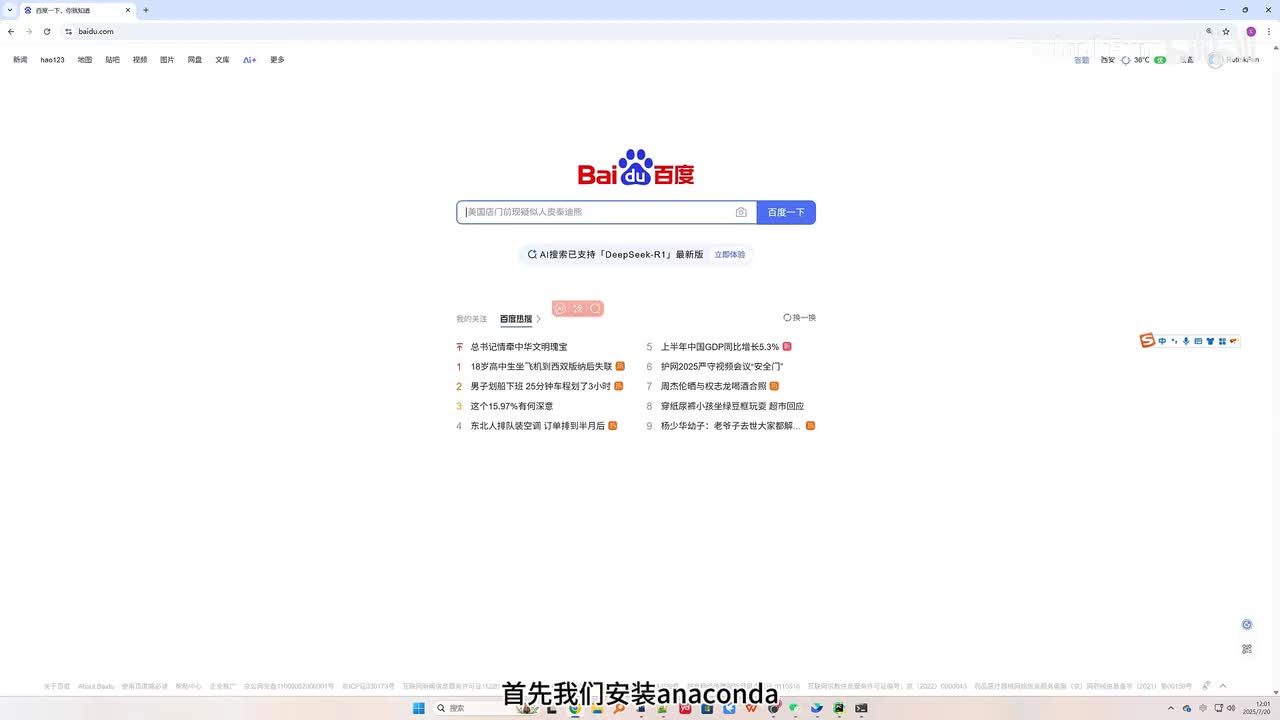This screenshot has height=720, width=1280.
Task: Click the site info icon beside baidu.com
Action: [69, 31]
